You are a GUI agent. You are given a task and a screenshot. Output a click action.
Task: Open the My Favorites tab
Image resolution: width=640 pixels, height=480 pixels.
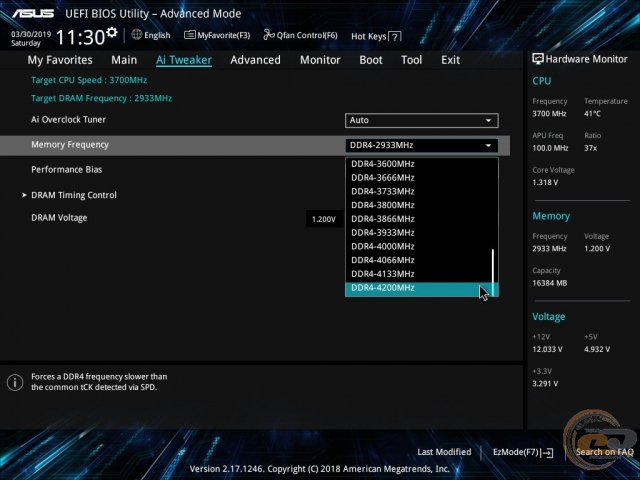tap(60, 60)
